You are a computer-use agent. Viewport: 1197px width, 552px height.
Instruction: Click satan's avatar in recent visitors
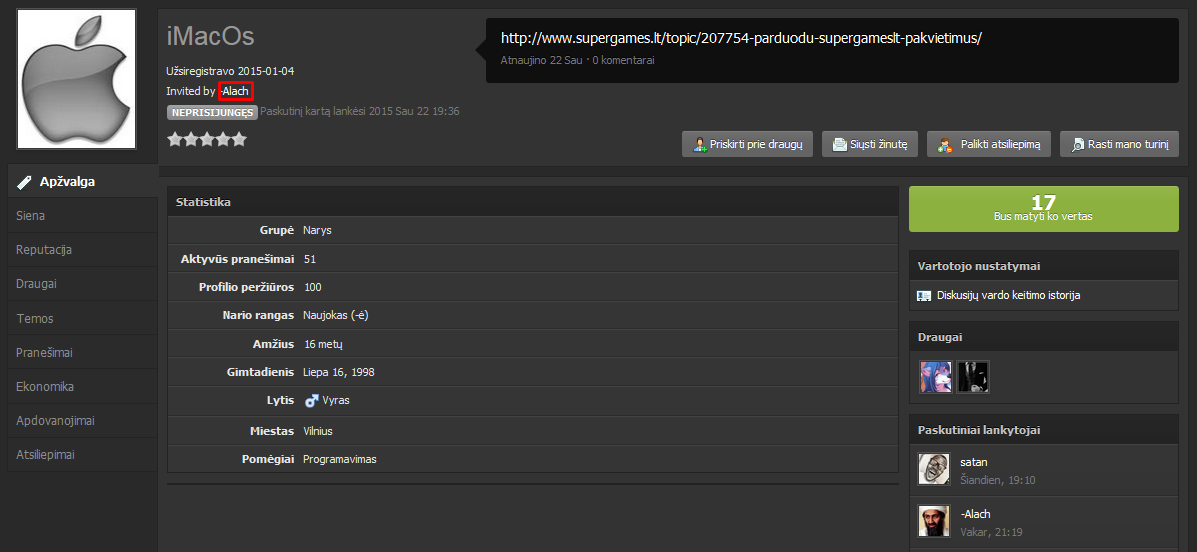(x=934, y=469)
